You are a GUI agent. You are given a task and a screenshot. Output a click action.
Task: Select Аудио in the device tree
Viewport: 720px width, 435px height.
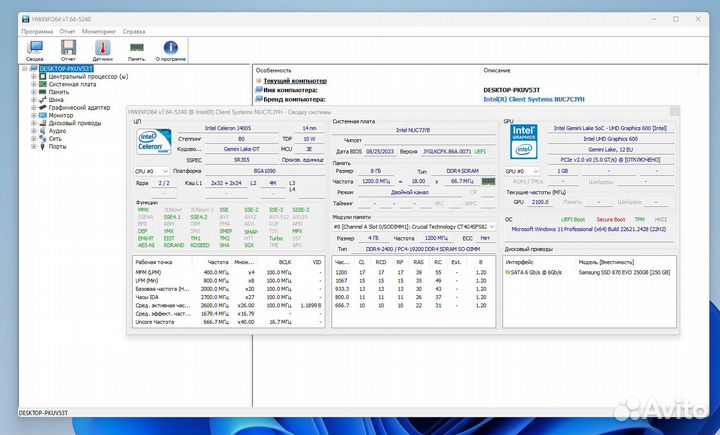coord(57,131)
